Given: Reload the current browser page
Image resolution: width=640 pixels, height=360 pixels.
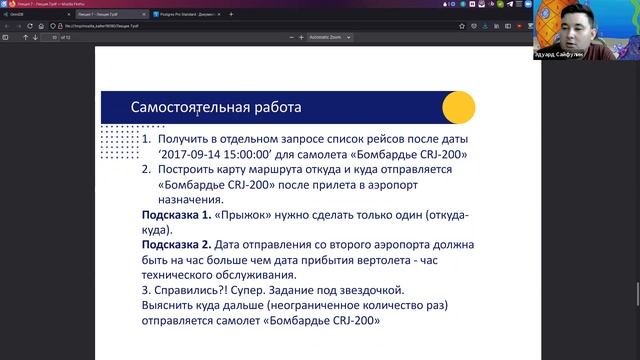Looking at the screenshot, I should click(x=30, y=26).
